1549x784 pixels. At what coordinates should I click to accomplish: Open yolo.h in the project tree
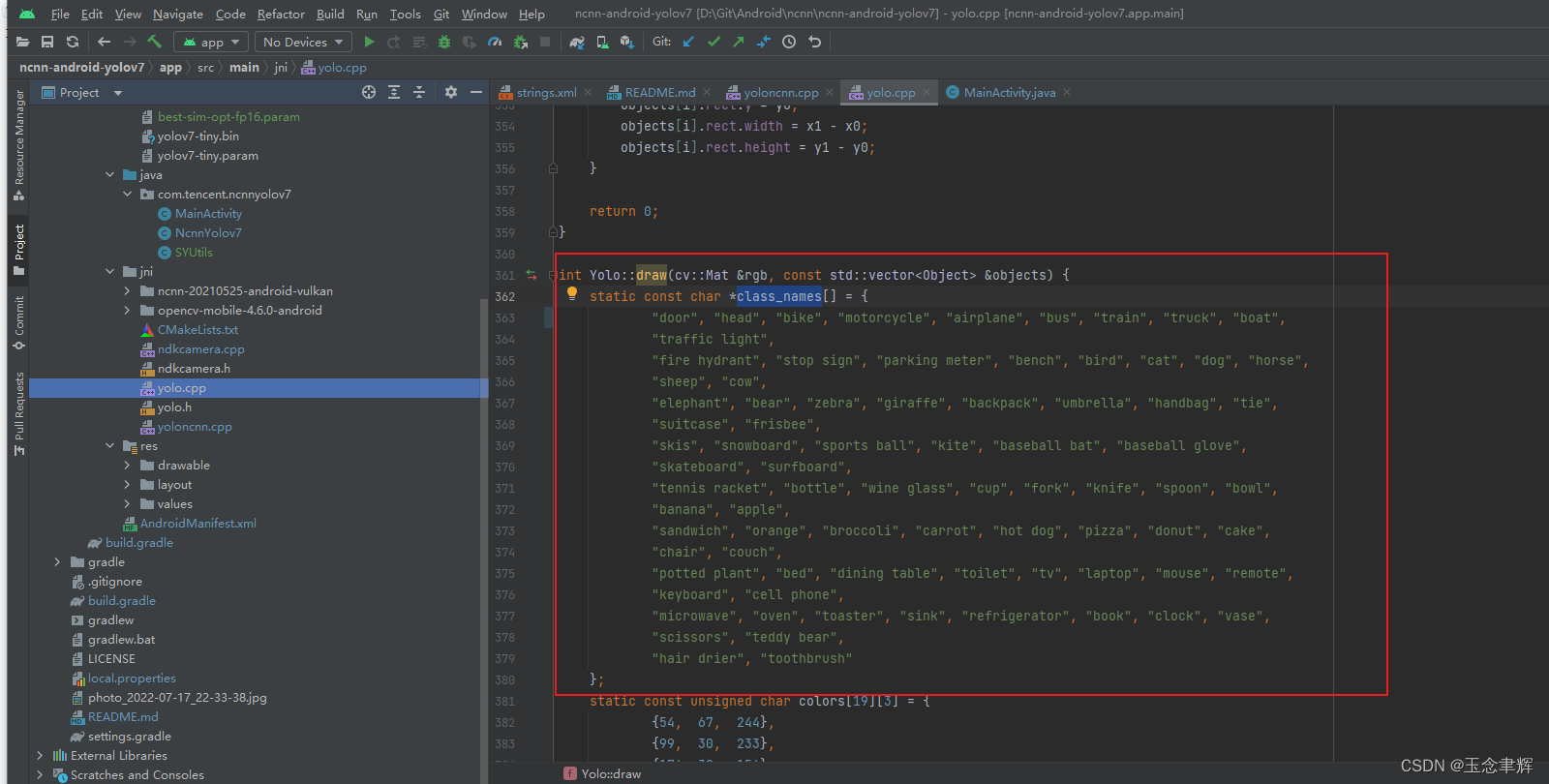[174, 407]
